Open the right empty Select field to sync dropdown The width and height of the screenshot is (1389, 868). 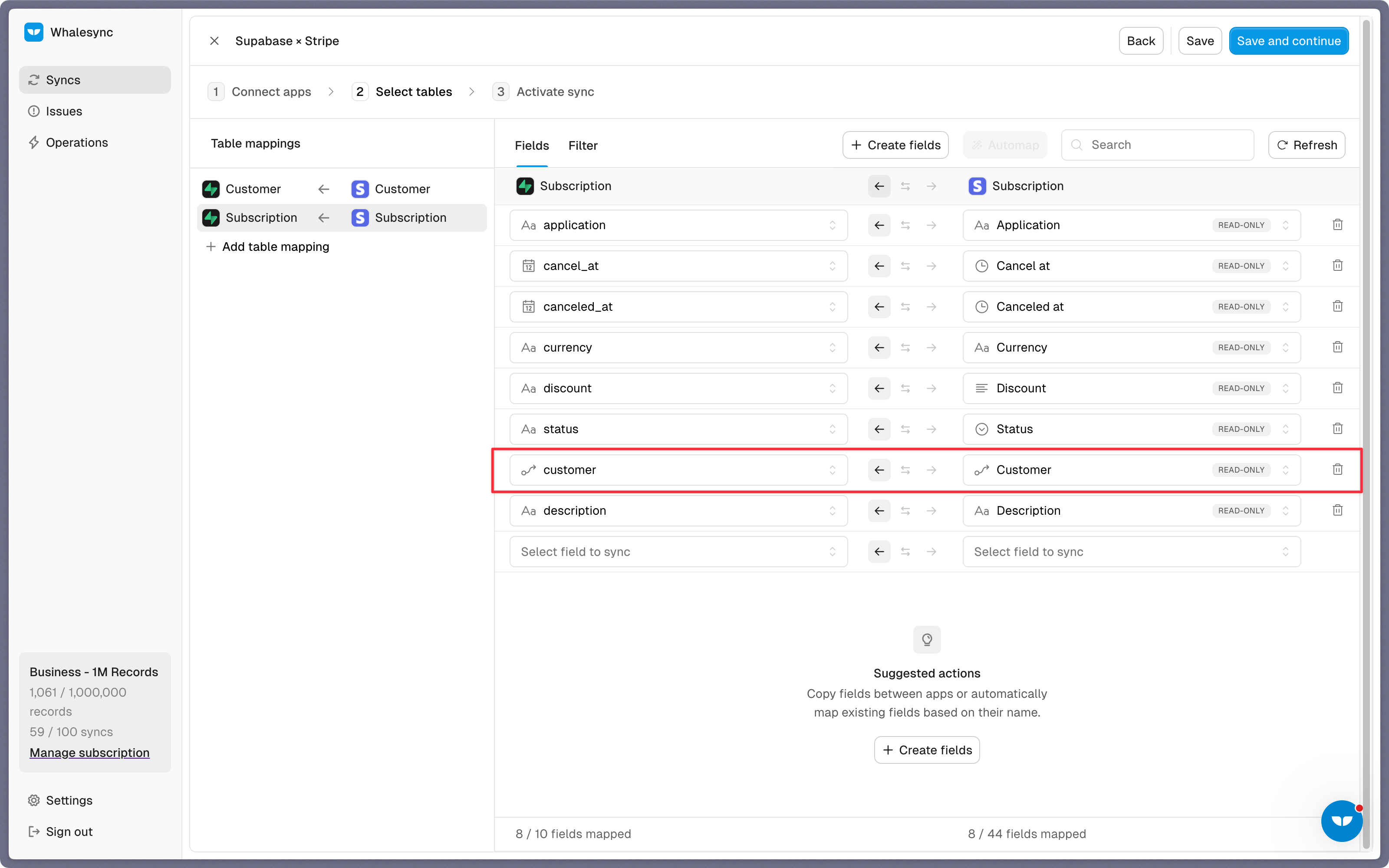(x=1131, y=551)
